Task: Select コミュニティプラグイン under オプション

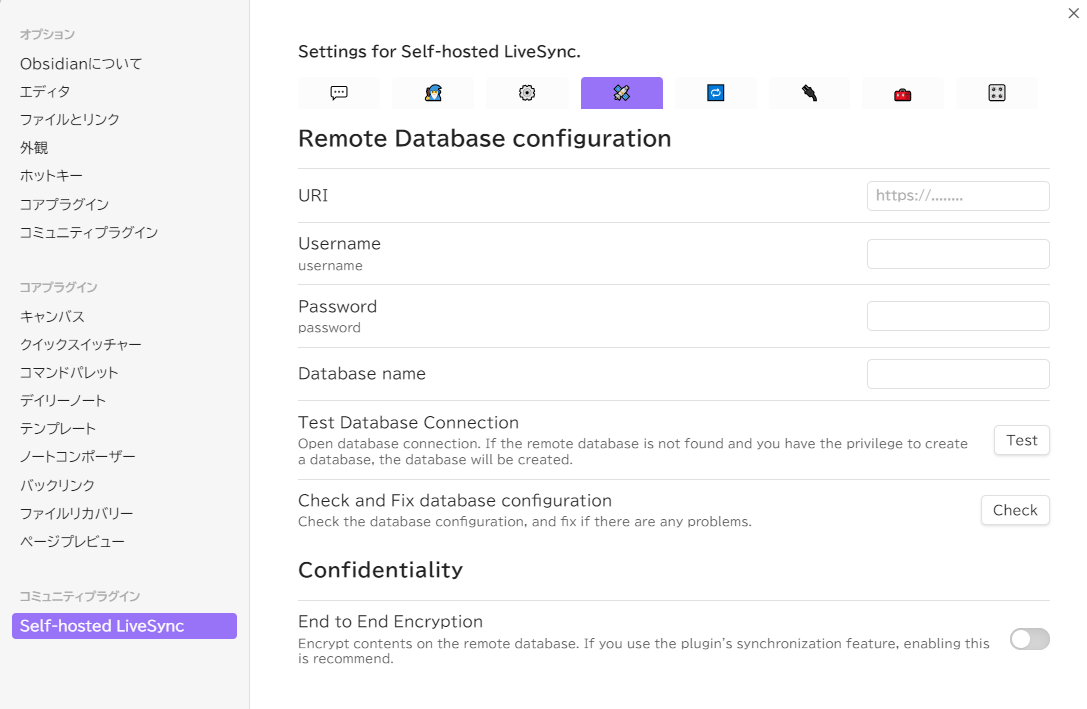Action: coord(89,232)
